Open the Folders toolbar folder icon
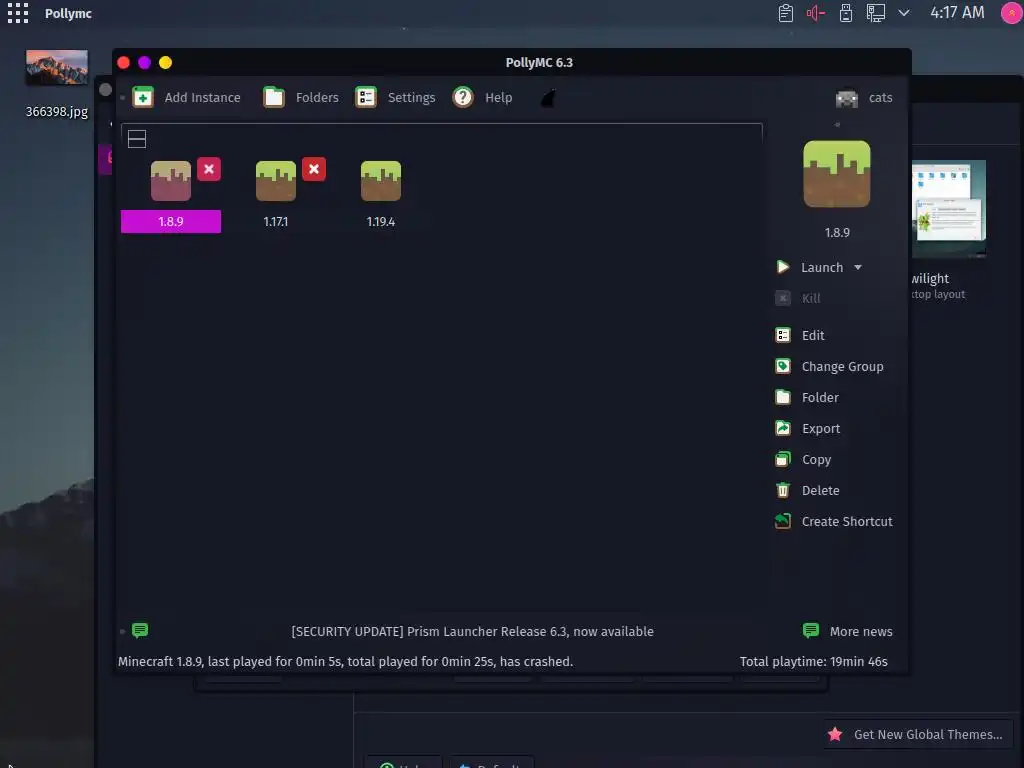Screen dimensions: 1024x768 [274, 97]
